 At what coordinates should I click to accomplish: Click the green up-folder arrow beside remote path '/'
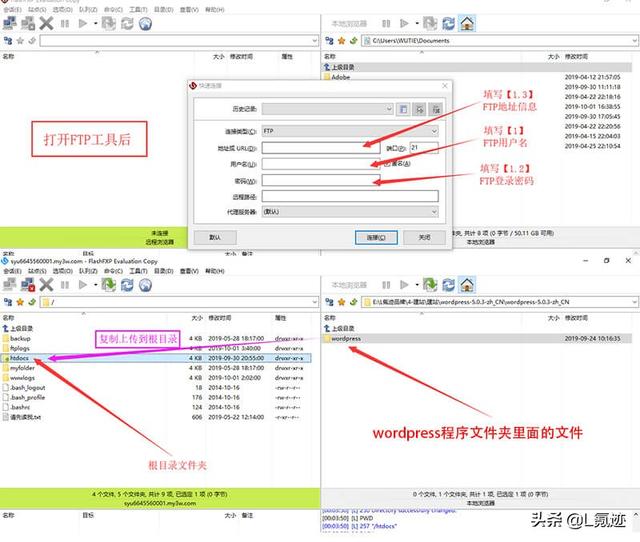(x=32, y=302)
